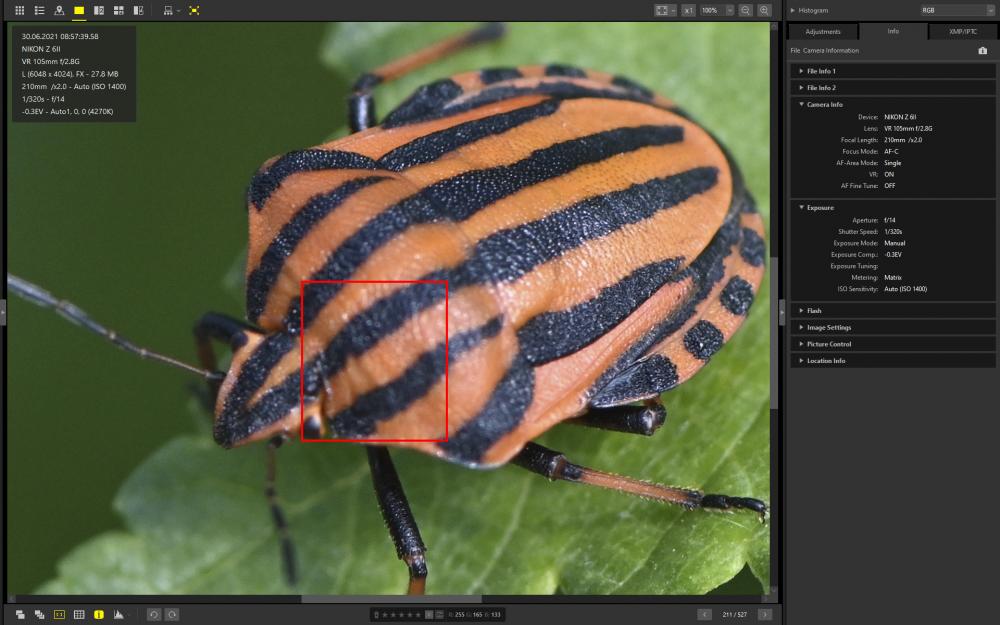Select the before/after comparison view
The height and width of the screenshot is (625, 1000).
tap(138, 10)
